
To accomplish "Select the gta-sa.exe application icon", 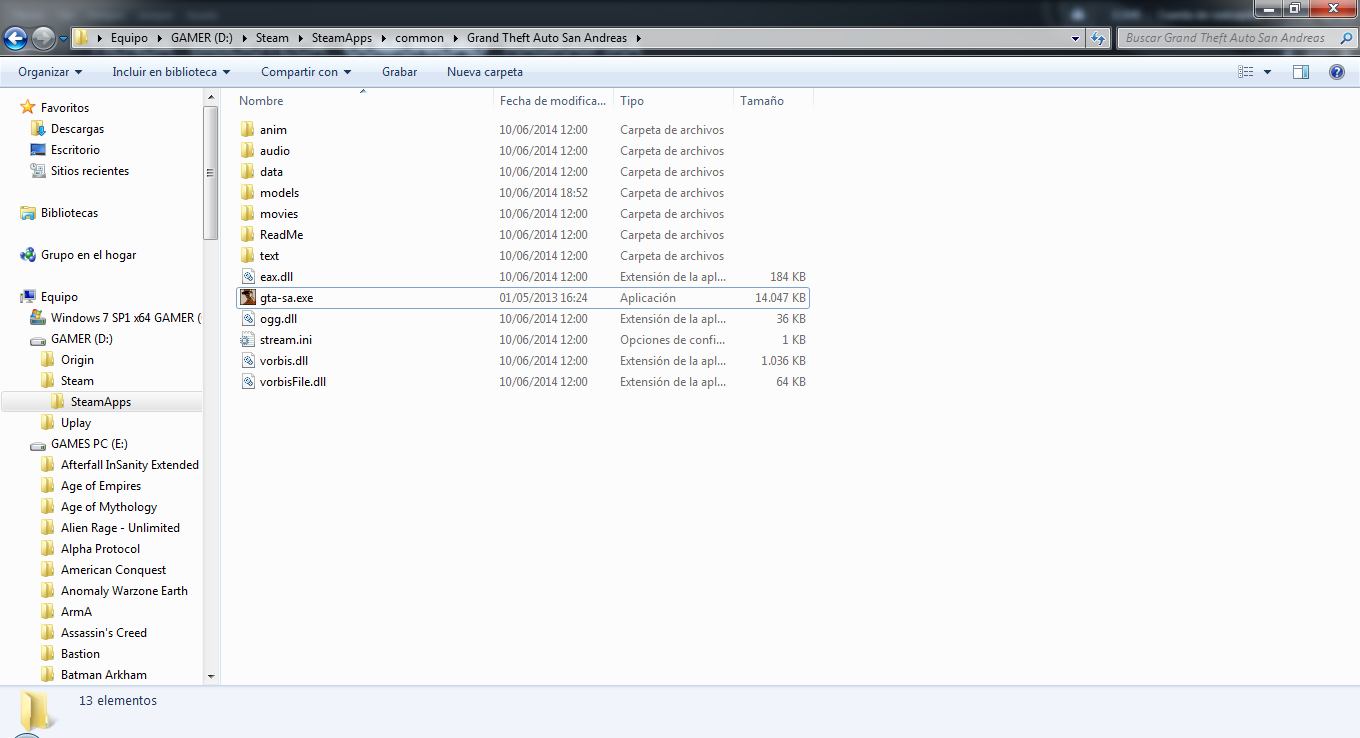I will 248,298.
